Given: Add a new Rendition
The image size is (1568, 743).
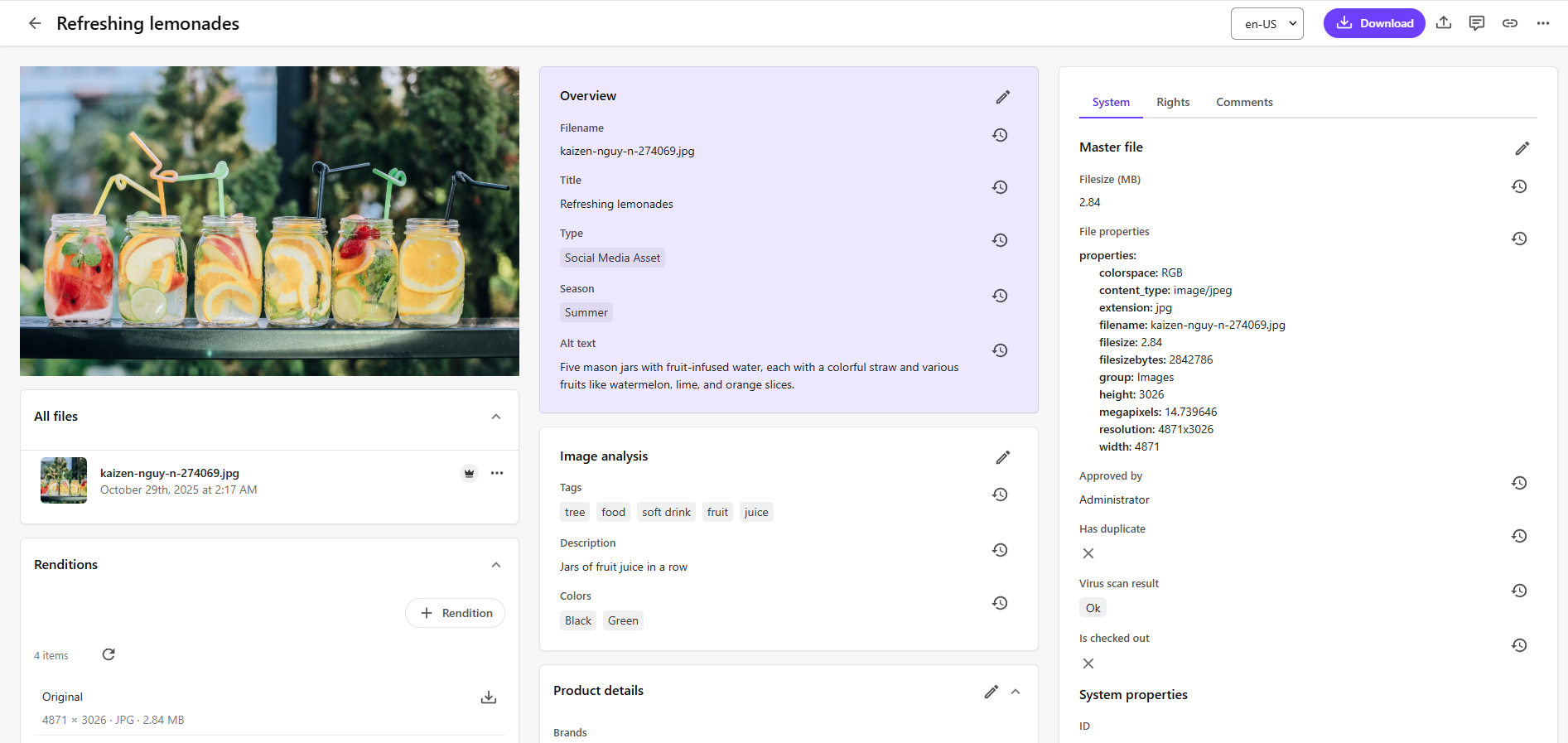Looking at the screenshot, I should point(455,613).
